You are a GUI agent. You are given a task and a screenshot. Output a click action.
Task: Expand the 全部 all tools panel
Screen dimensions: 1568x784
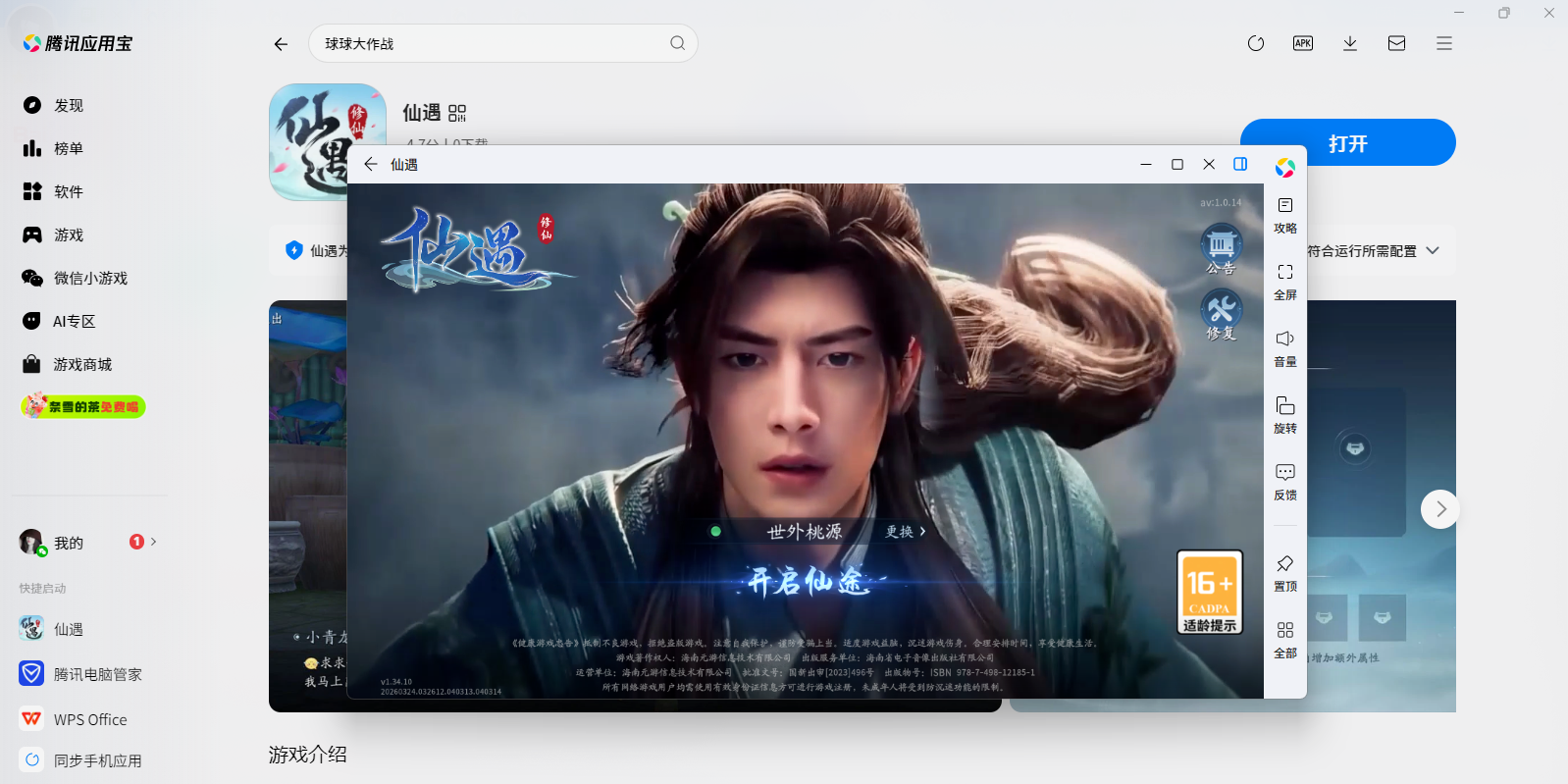click(1284, 639)
